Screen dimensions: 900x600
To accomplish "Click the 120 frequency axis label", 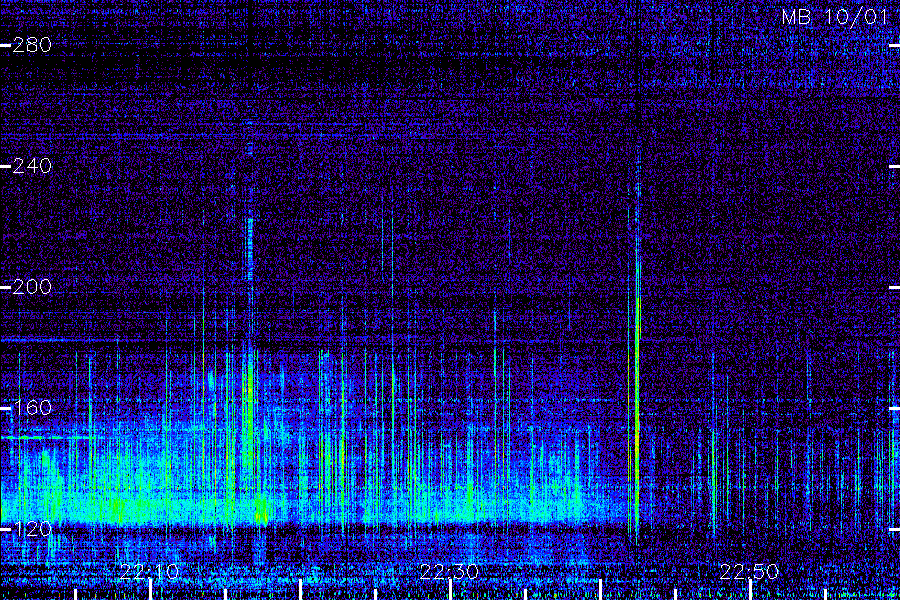I will 32,529.
